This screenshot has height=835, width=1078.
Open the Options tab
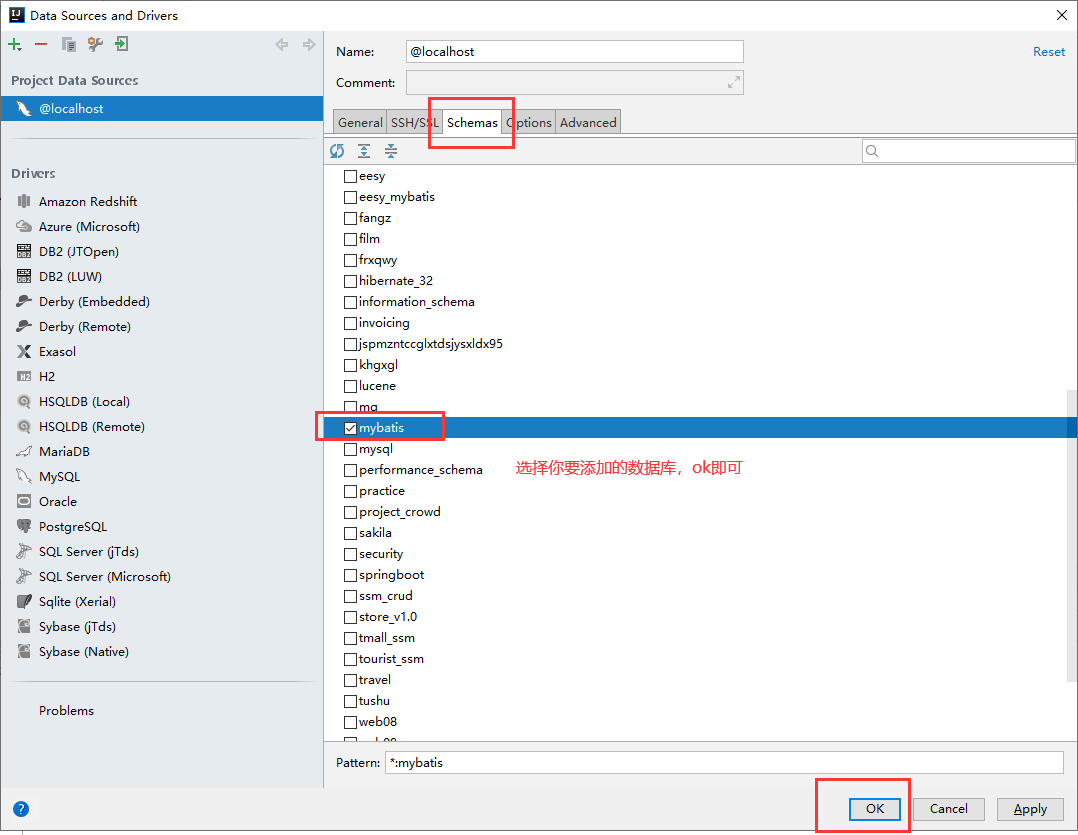coord(529,122)
